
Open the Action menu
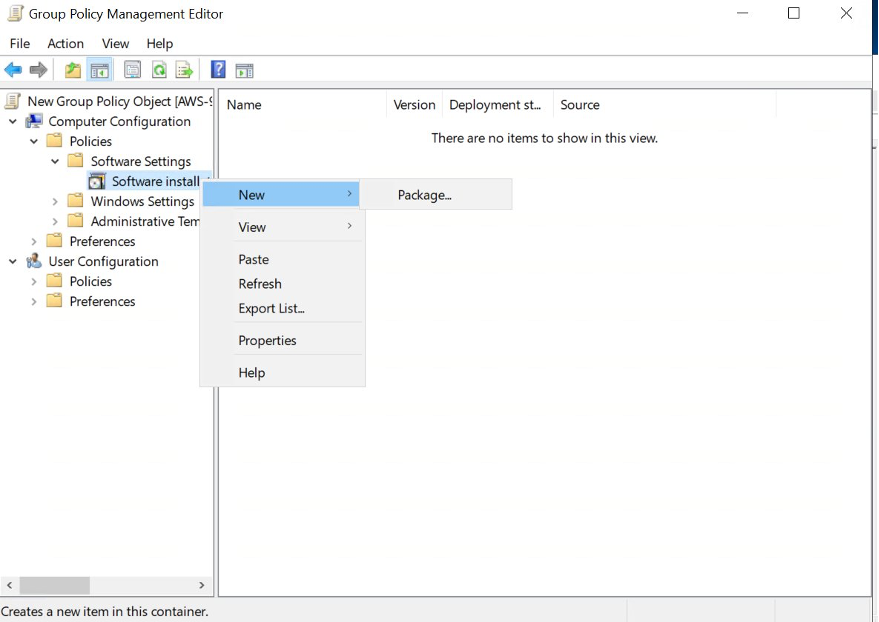(65, 43)
